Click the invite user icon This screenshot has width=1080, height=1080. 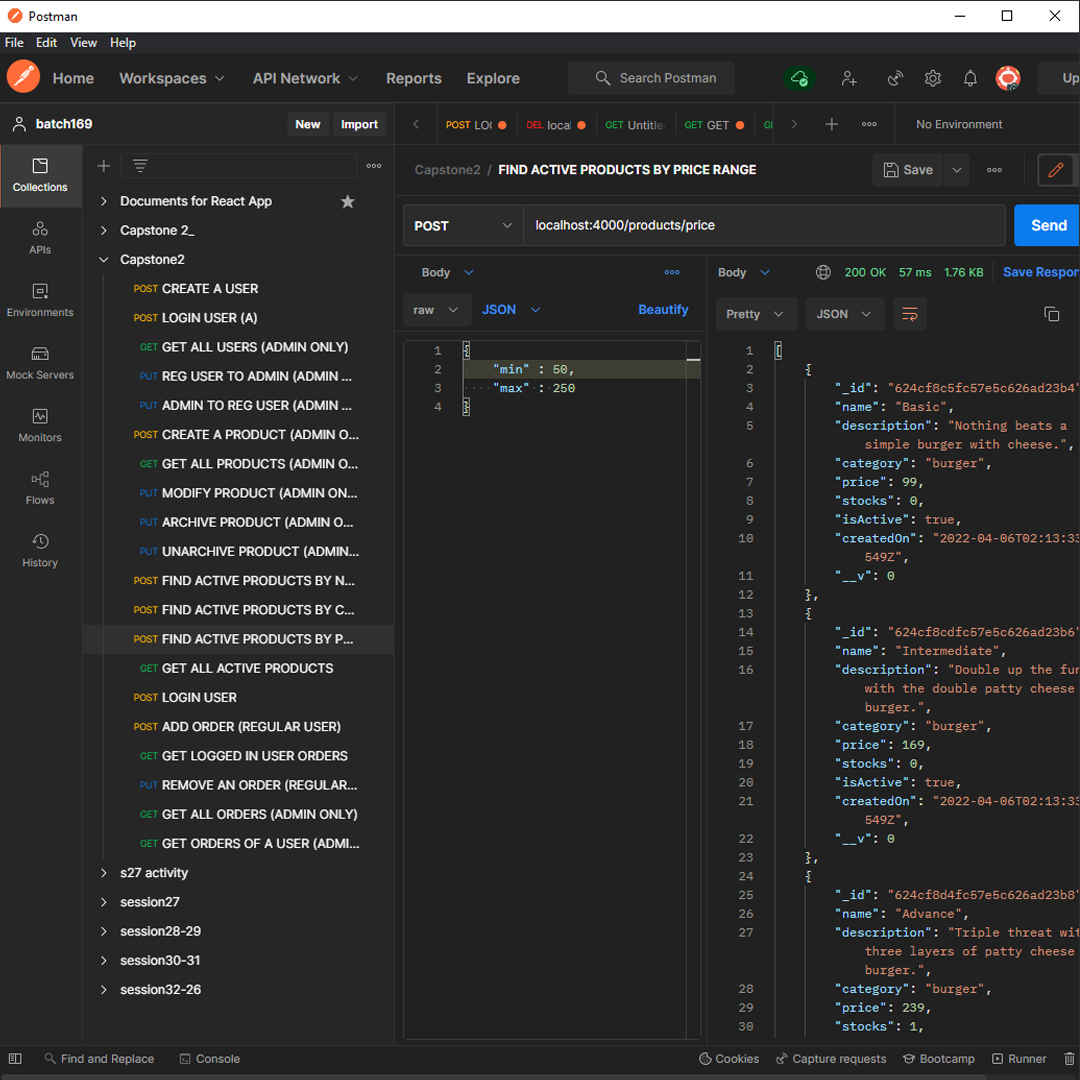click(x=849, y=79)
